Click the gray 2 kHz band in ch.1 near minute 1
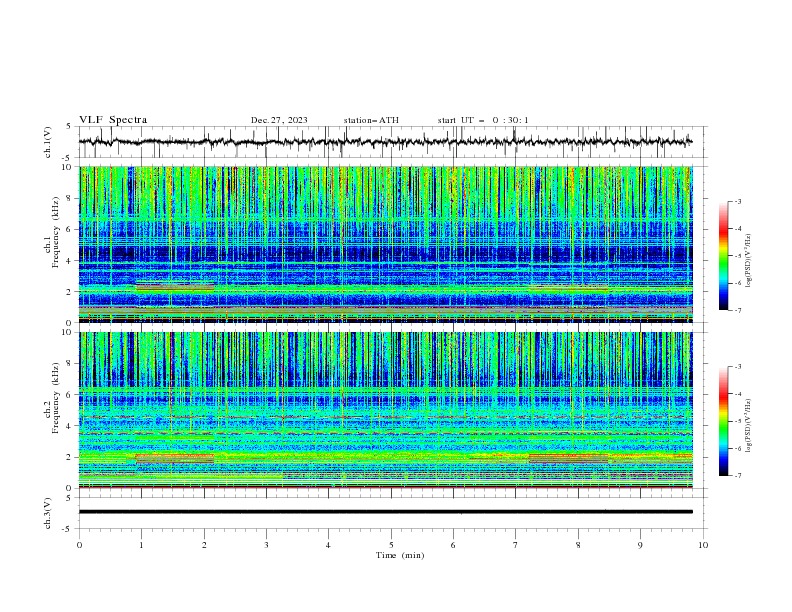792x612 pixels. click(x=175, y=286)
